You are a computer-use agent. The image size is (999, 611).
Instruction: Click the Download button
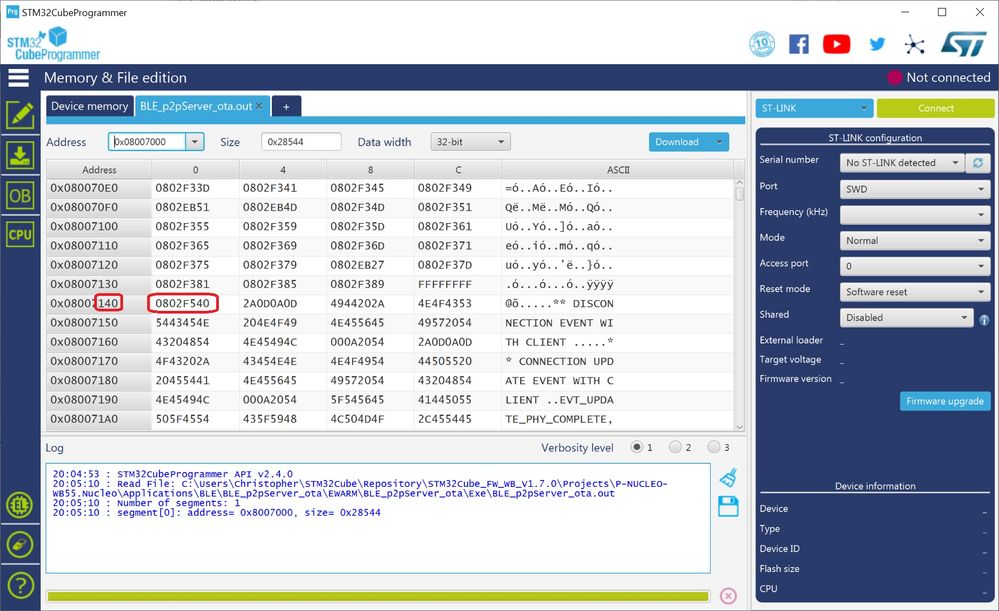pos(679,142)
